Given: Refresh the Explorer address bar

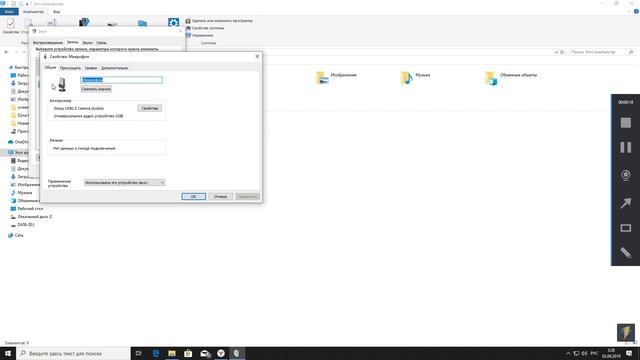Looking at the screenshot, I should (562, 52).
